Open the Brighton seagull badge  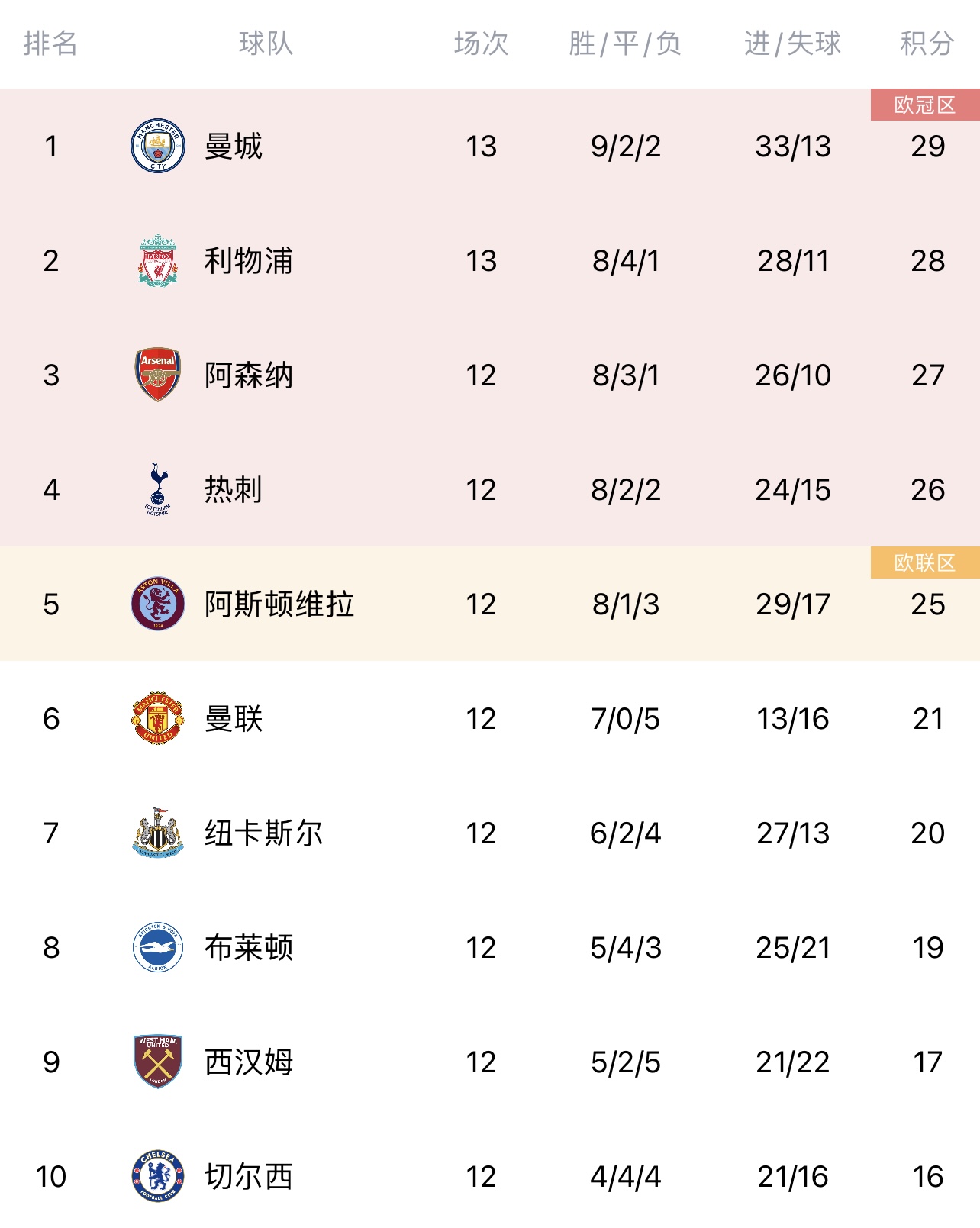pyautogui.click(x=158, y=947)
